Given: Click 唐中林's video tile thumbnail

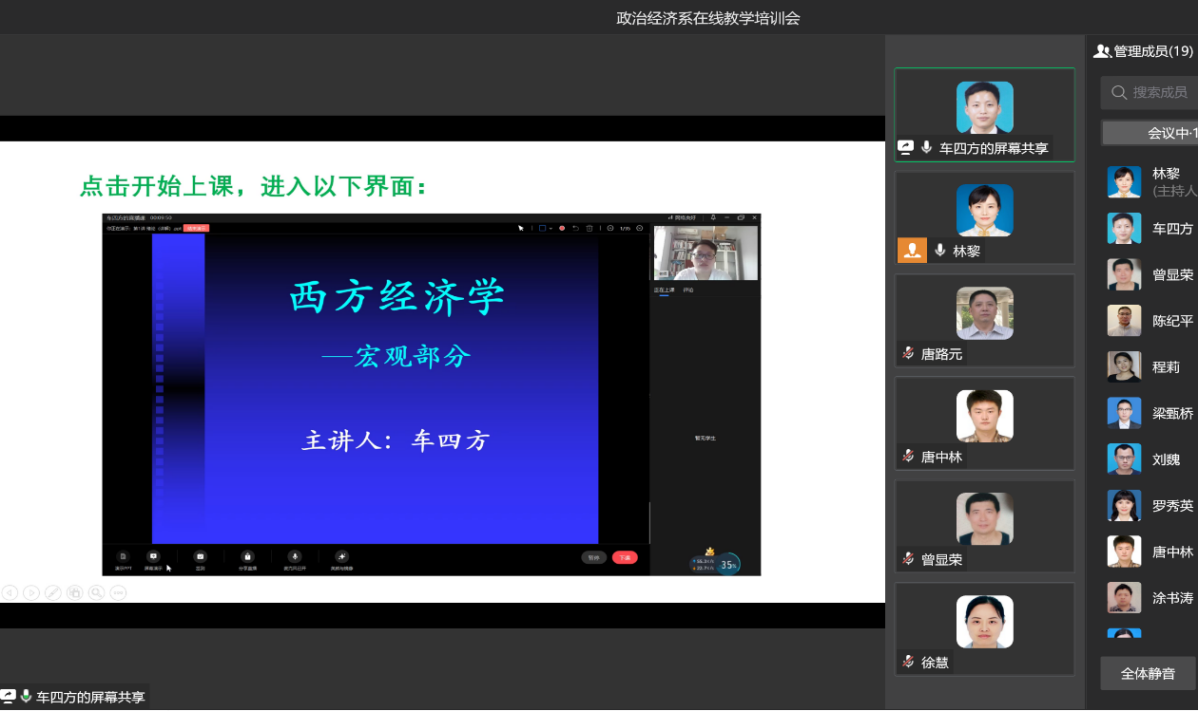Looking at the screenshot, I should click(984, 416).
